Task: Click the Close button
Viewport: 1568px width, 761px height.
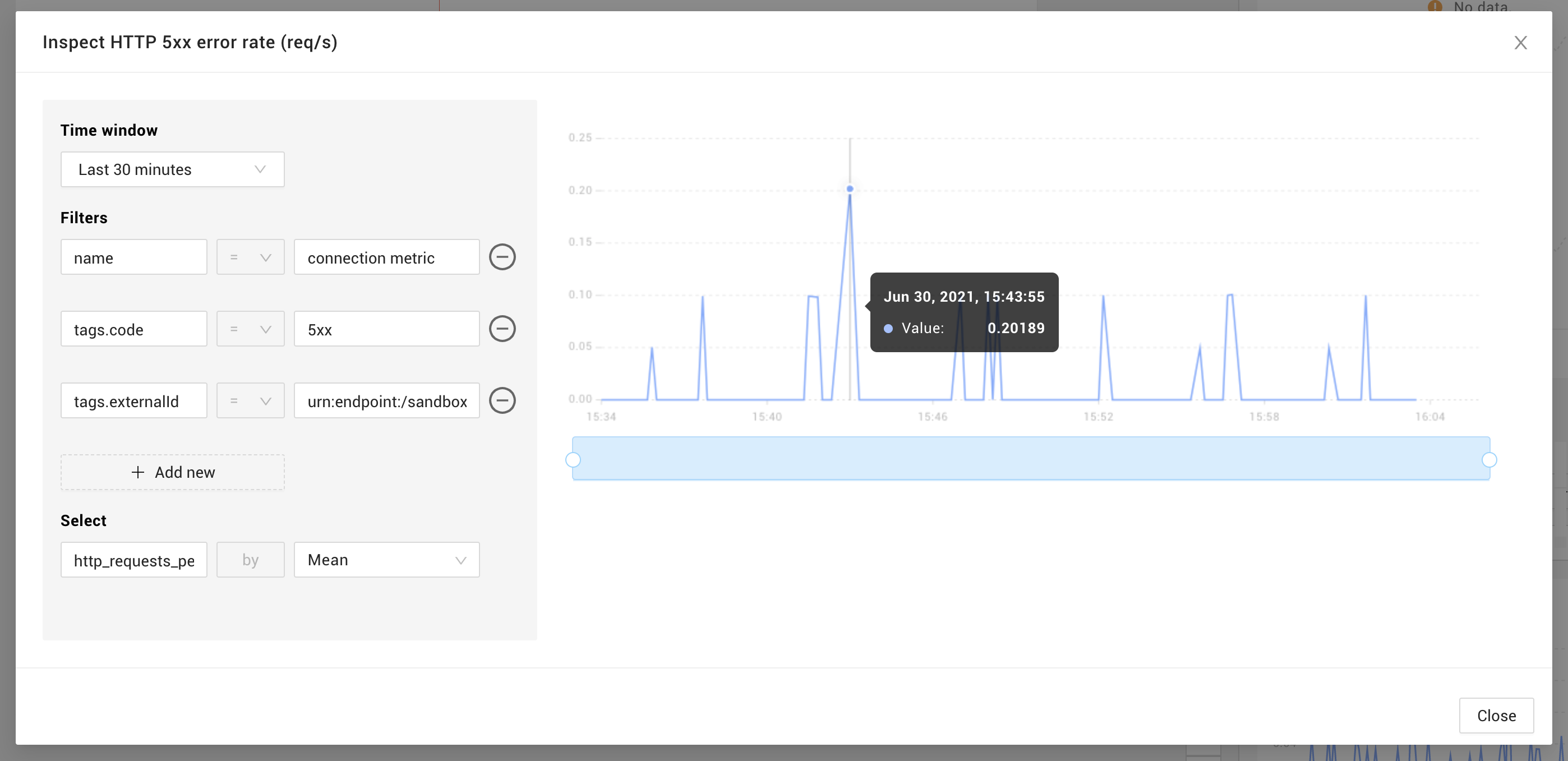Action: tap(1496, 716)
